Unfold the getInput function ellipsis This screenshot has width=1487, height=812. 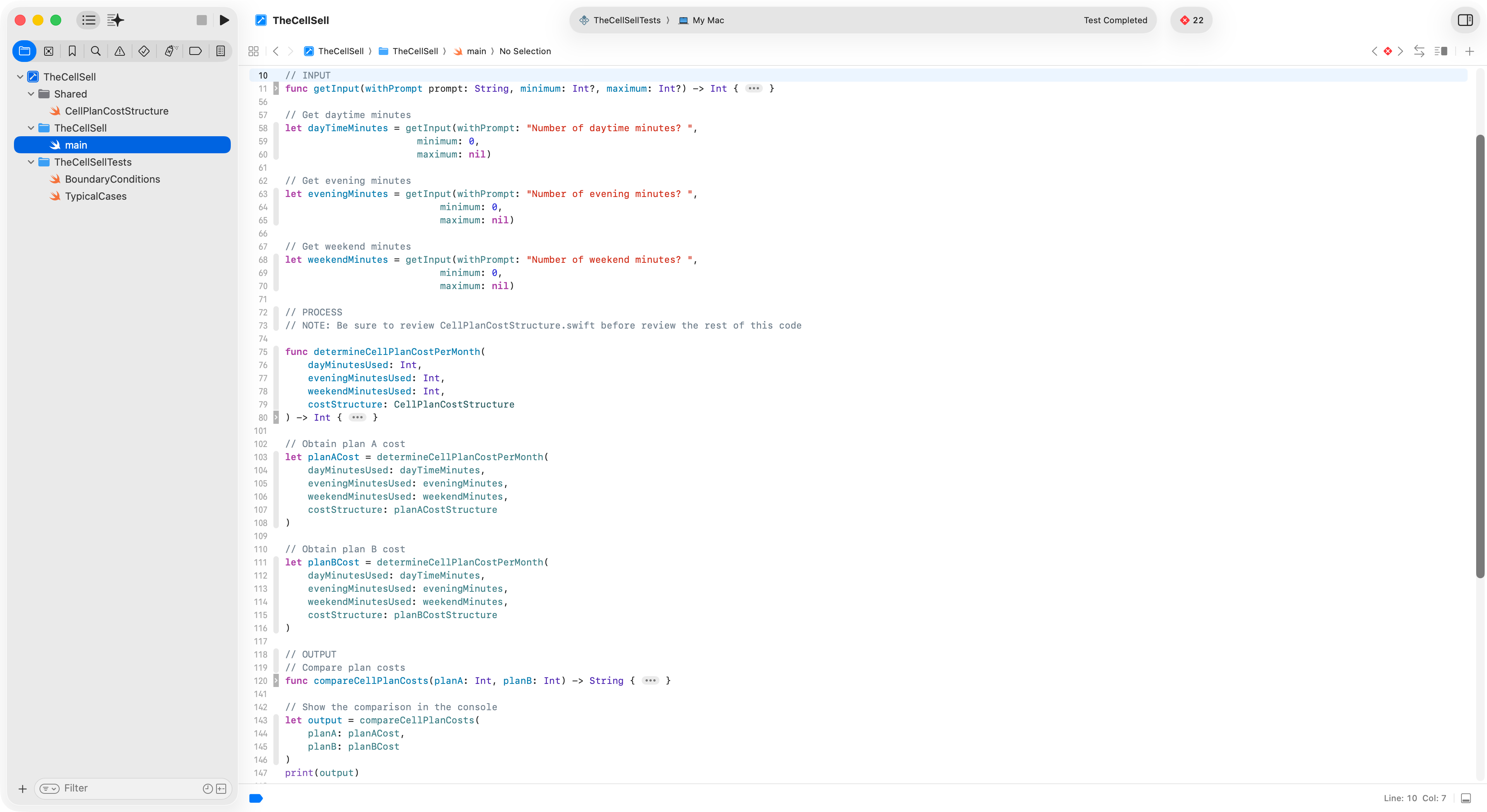pyautogui.click(x=753, y=88)
